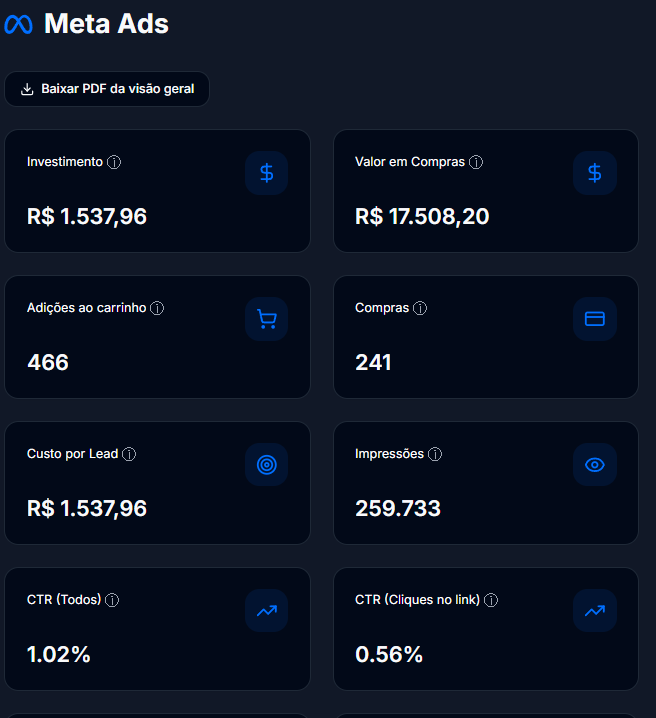Click the dollar icon in Investimento card
656x718 pixels.
point(266,173)
